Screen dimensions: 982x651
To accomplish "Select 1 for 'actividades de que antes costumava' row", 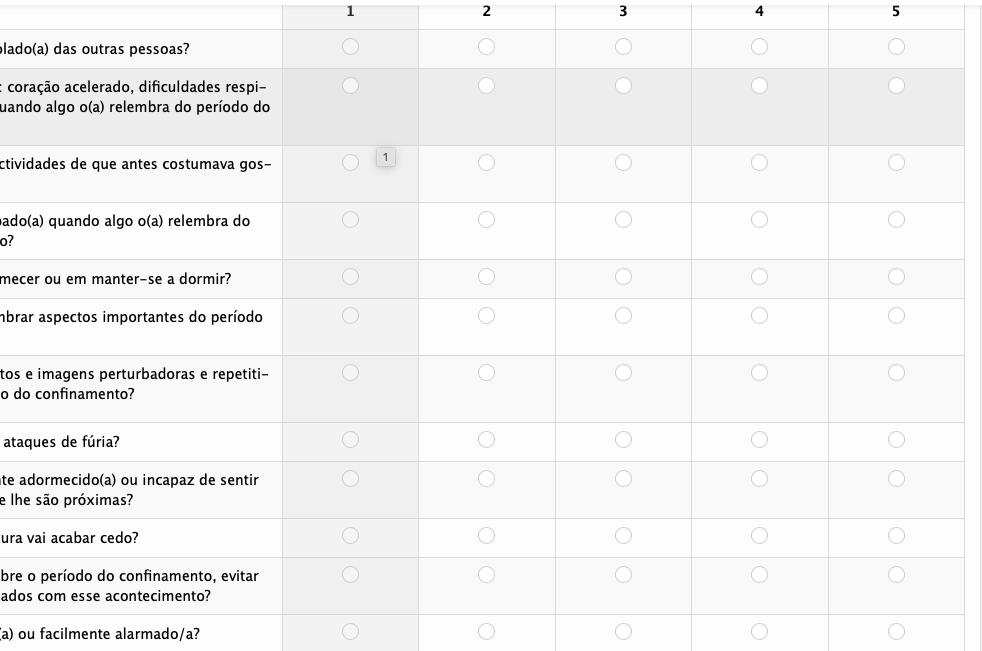I will 350,162.
